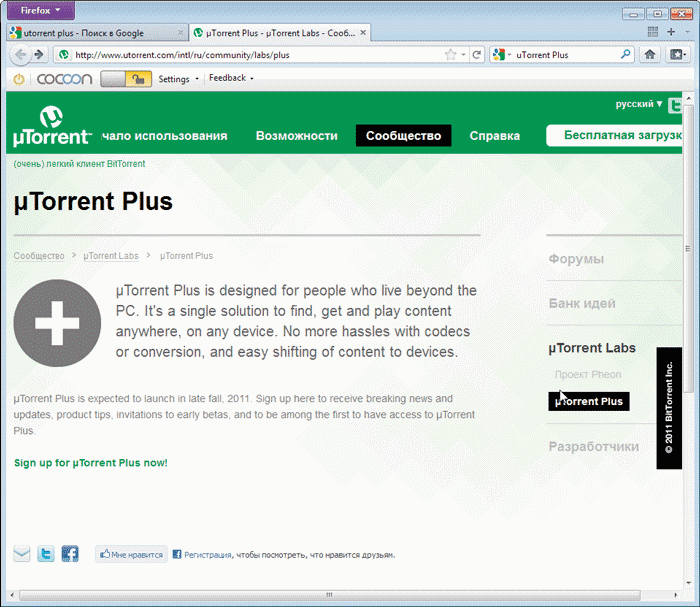This screenshot has width=700, height=607.
Task: Click the site identity icon in address bar
Action: [64, 55]
